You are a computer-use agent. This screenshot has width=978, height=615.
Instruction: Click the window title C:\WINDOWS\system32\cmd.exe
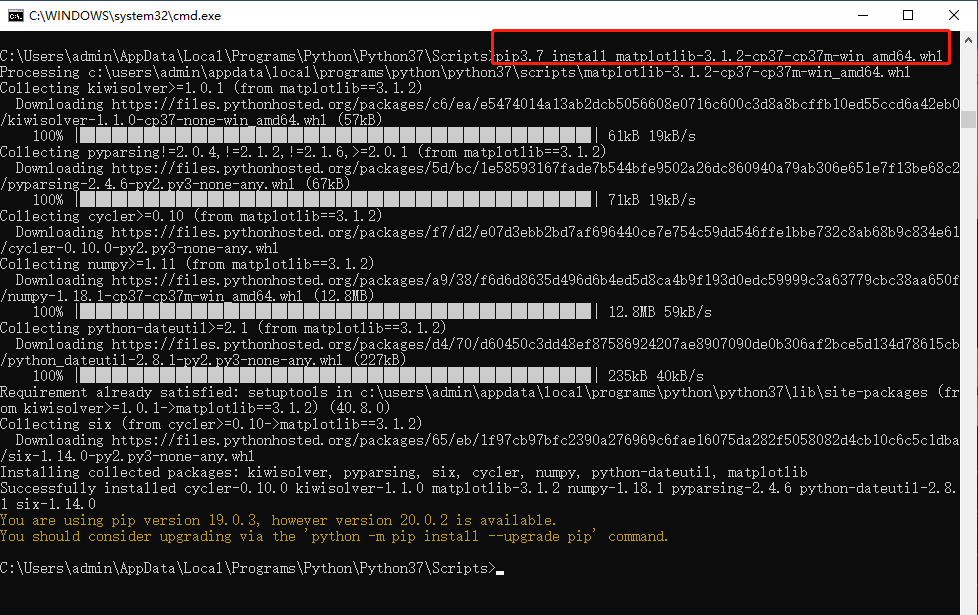point(125,16)
